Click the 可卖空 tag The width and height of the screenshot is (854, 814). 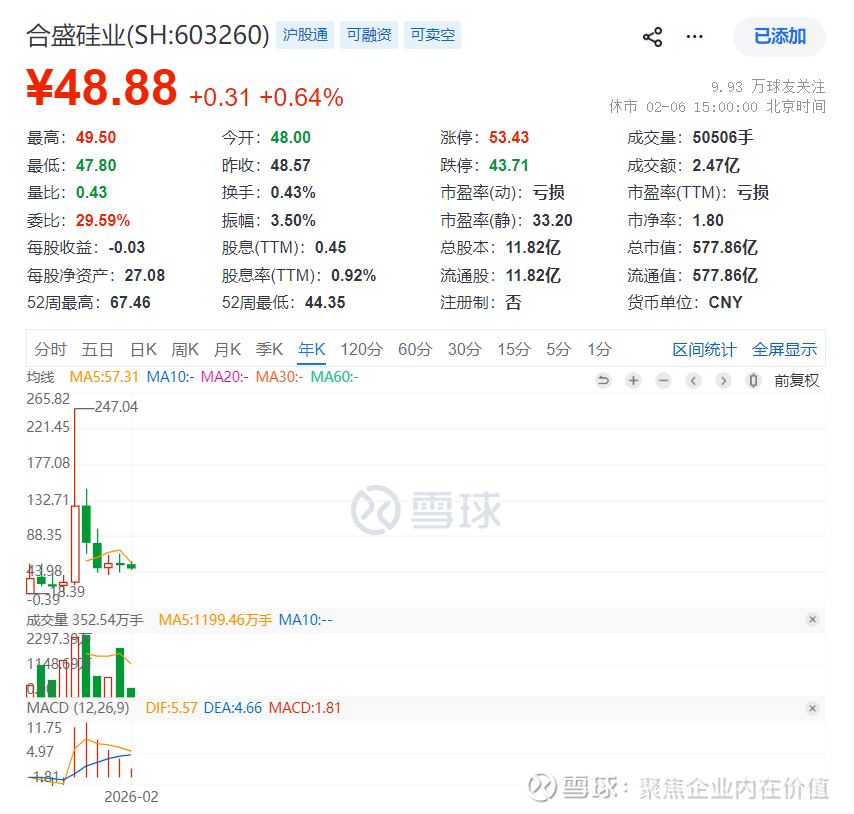(432, 35)
